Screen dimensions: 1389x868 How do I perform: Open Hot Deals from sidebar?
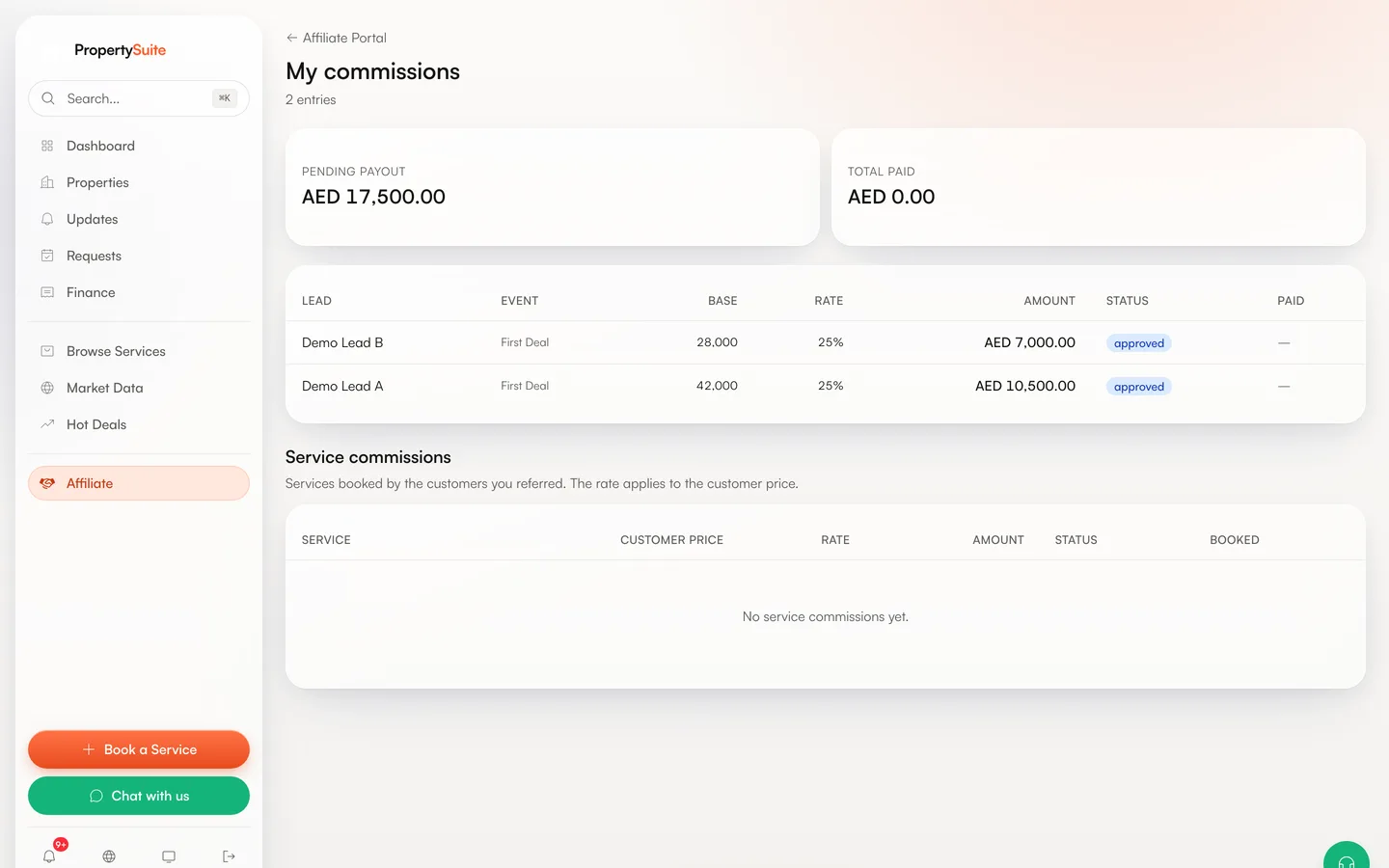click(x=139, y=424)
